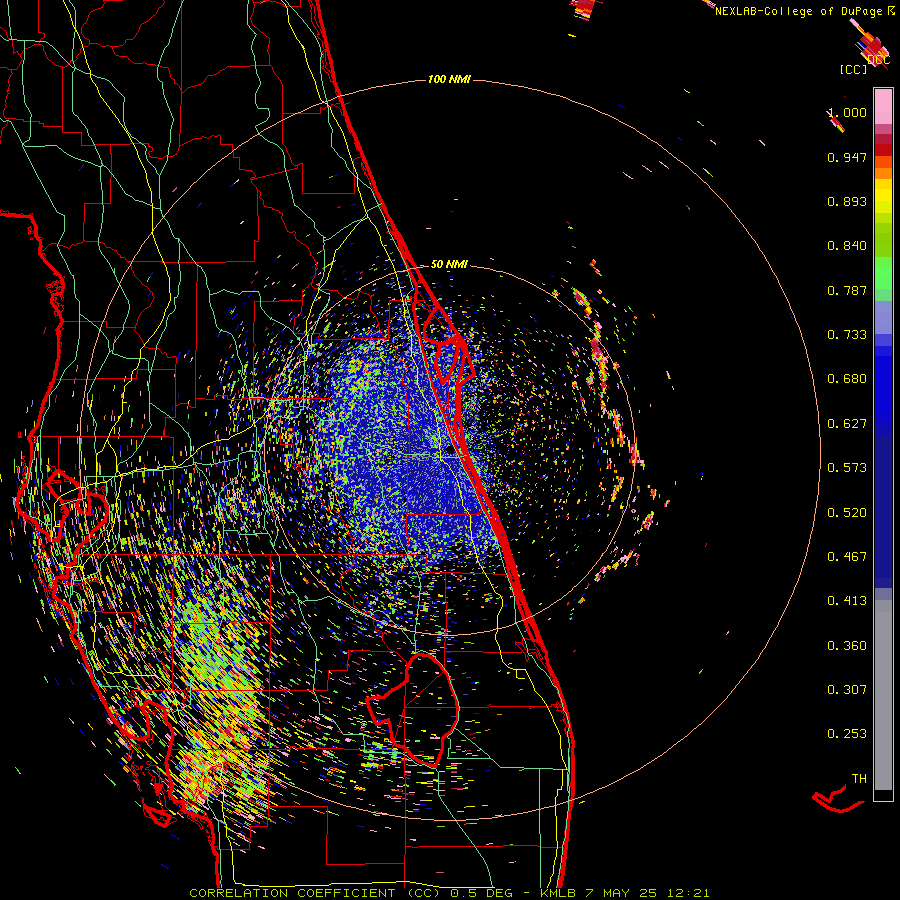Select the 0.627 legend value
The width and height of the screenshot is (900, 900).
coord(847,424)
